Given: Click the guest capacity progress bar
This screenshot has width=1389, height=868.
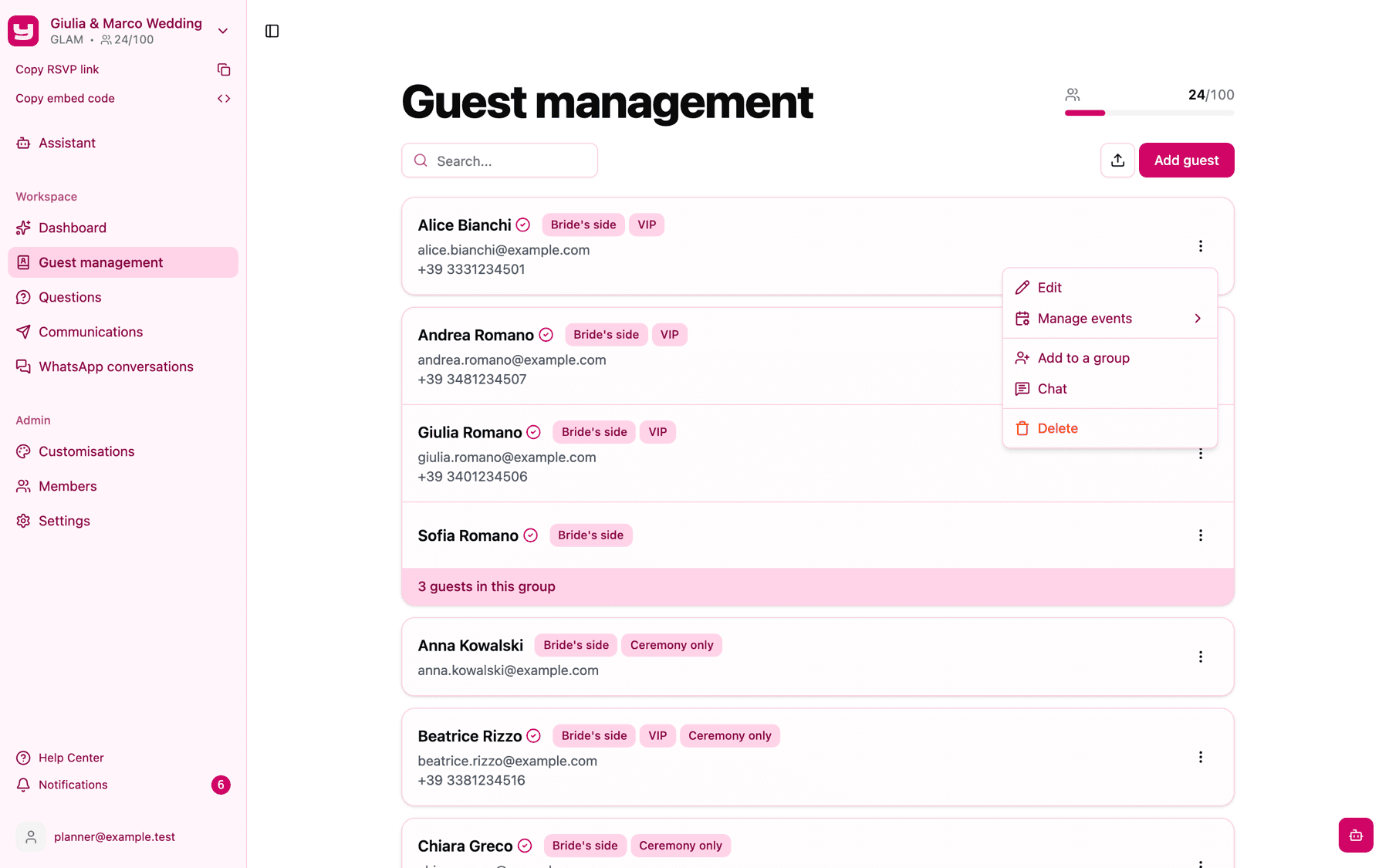Looking at the screenshot, I should pos(1150,113).
